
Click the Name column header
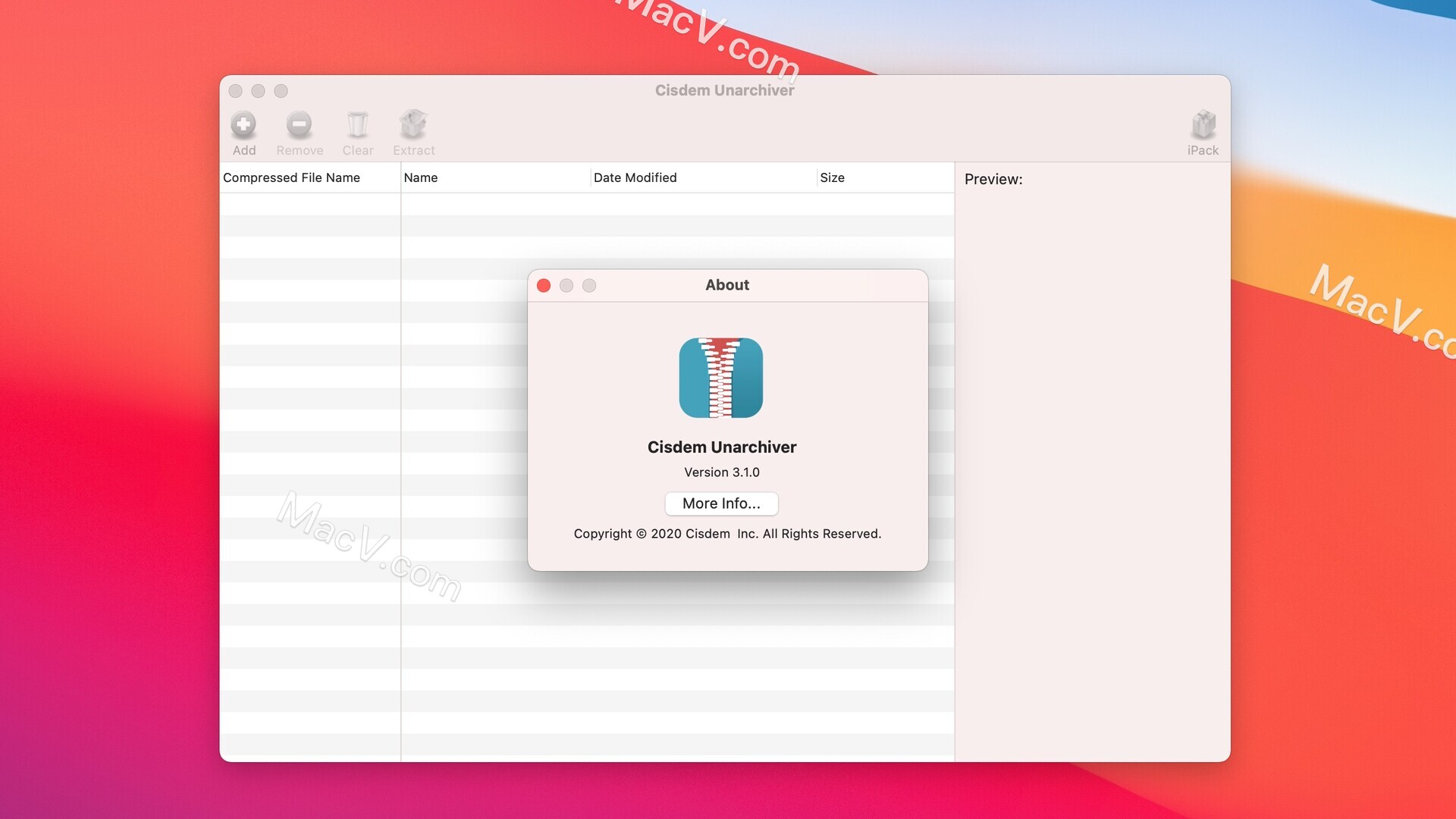coord(421,177)
